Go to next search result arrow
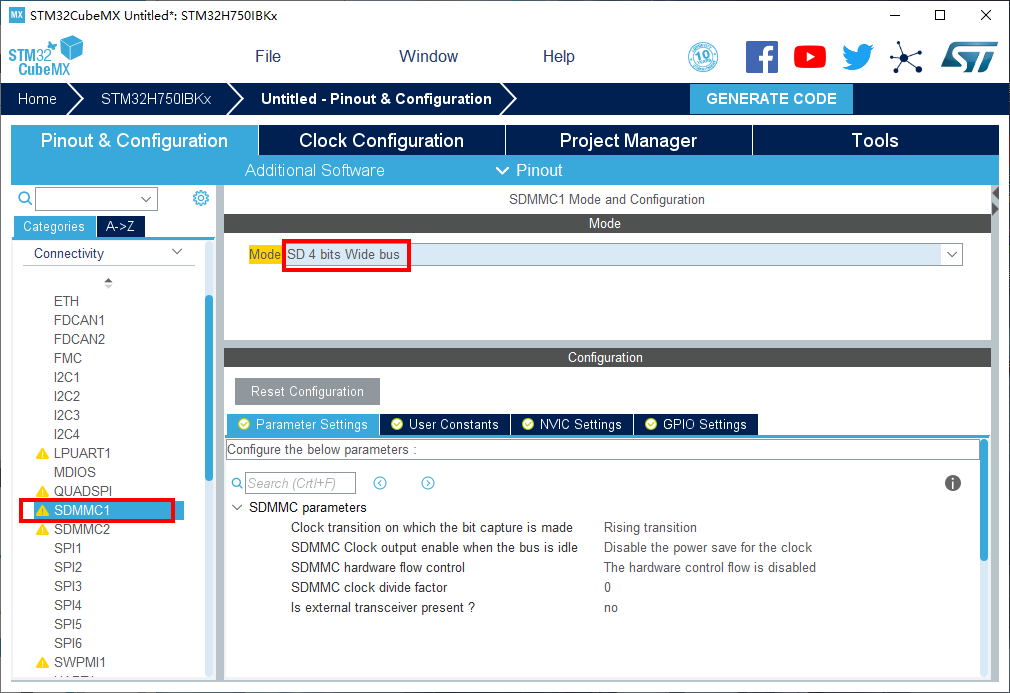Image resolution: width=1010 pixels, height=693 pixels. (428, 483)
